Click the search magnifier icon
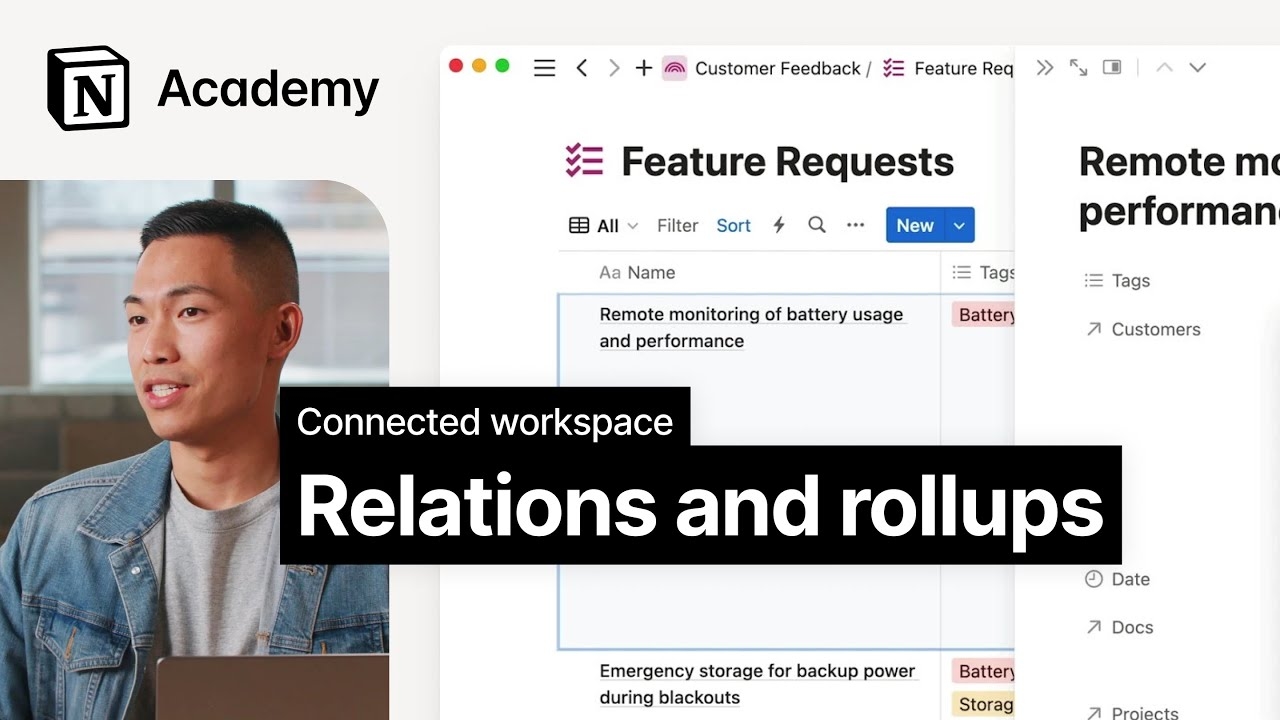The image size is (1280, 720). pos(817,225)
